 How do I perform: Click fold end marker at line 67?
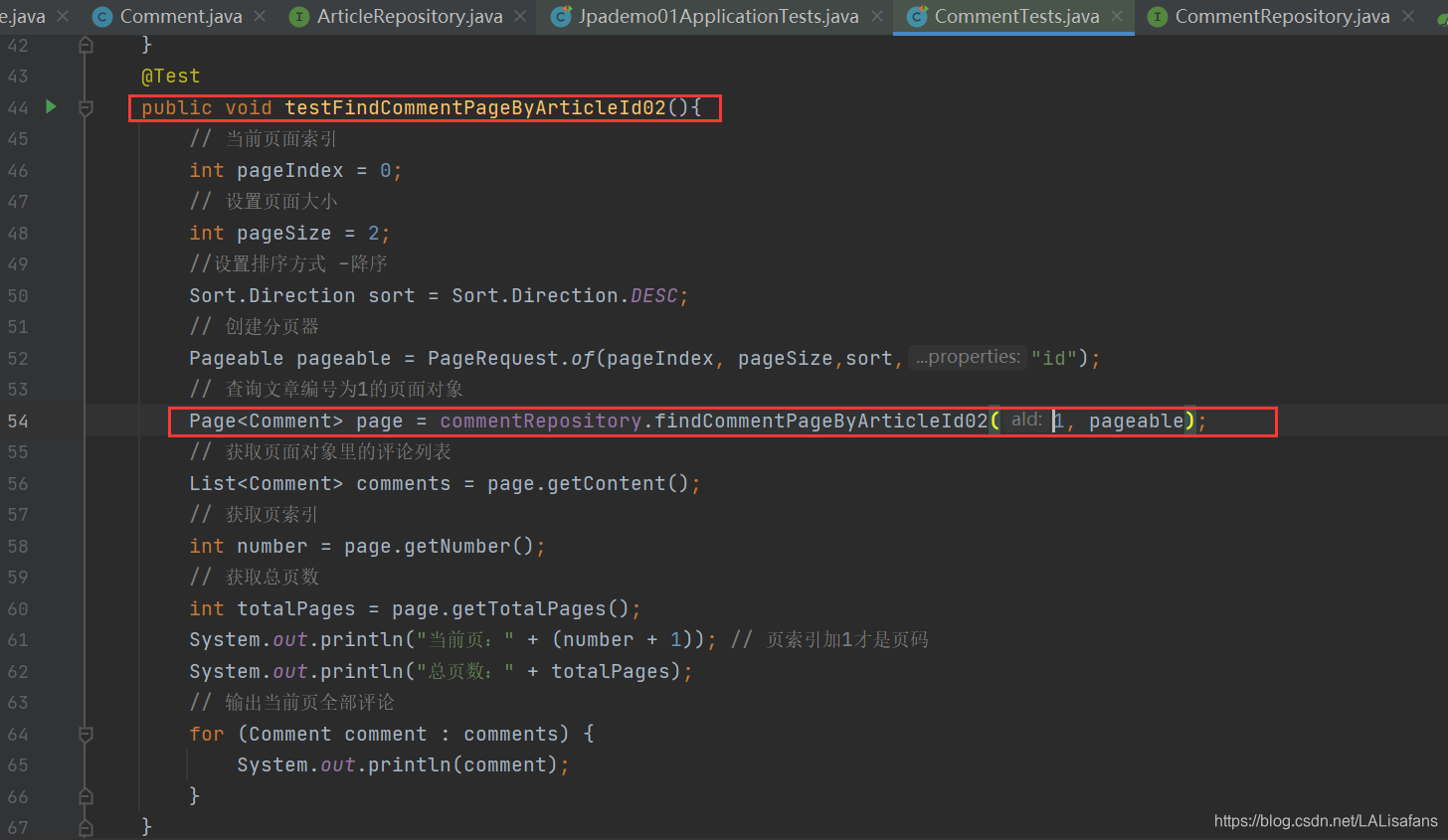(86, 827)
